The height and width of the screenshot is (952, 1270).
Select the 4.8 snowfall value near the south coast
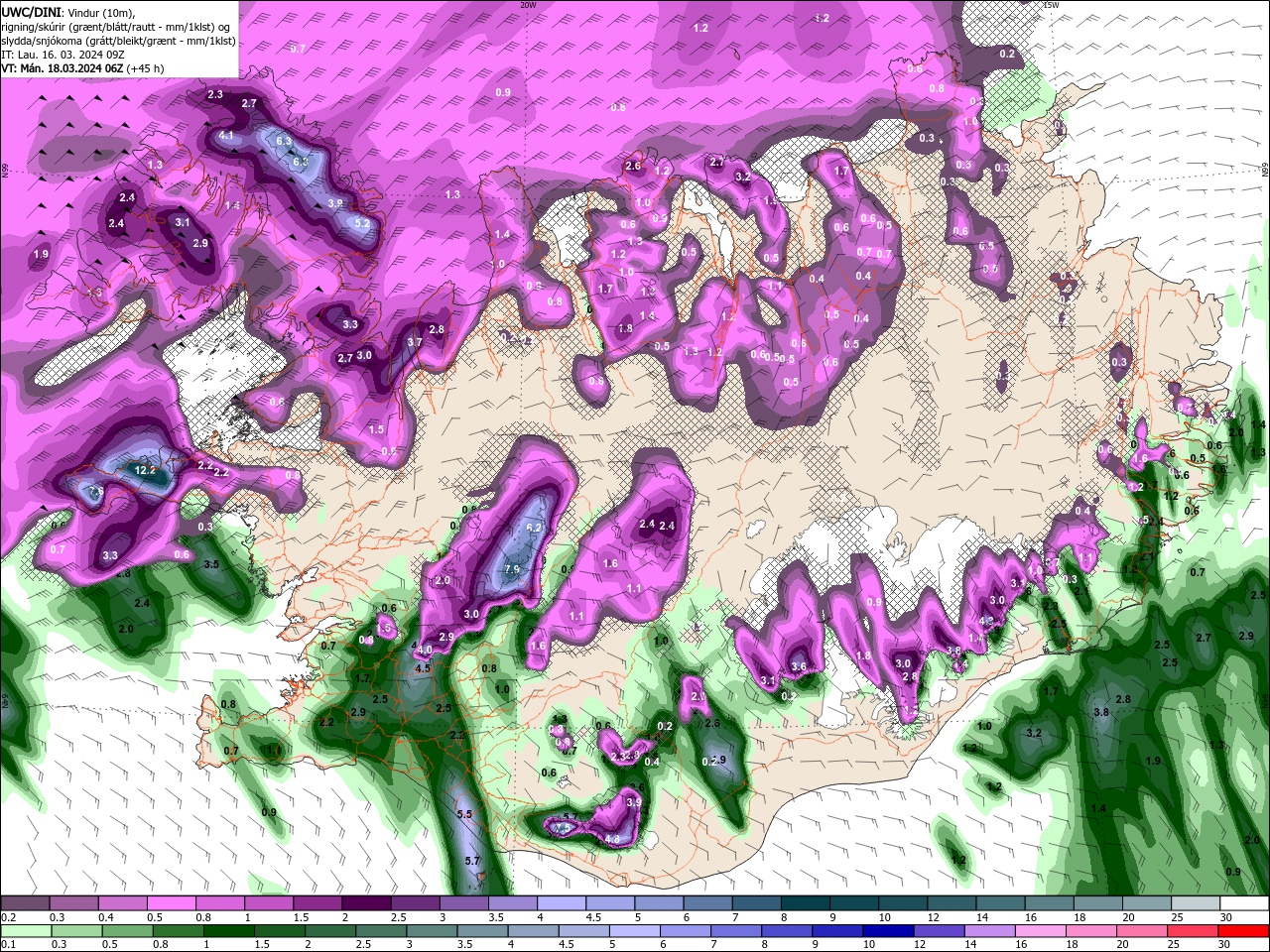tap(612, 839)
